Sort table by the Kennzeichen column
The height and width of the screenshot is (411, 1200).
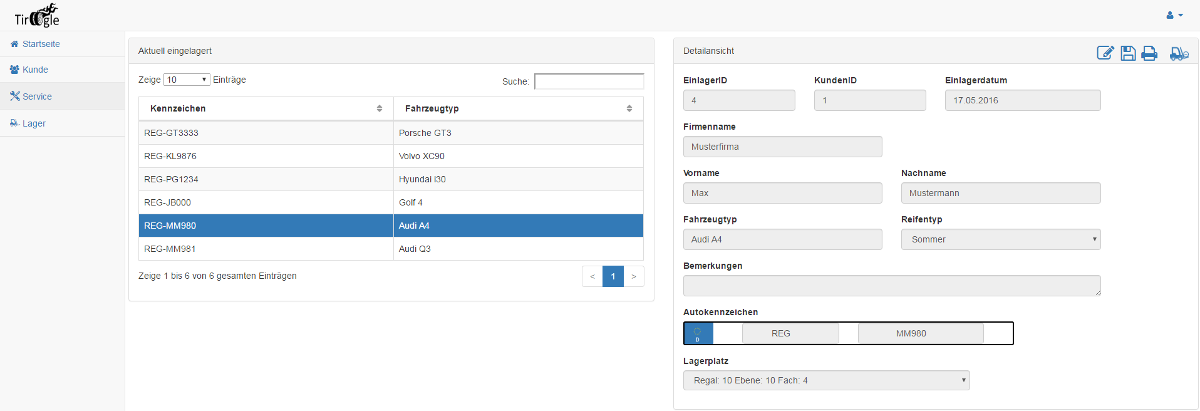click(265, 108)
